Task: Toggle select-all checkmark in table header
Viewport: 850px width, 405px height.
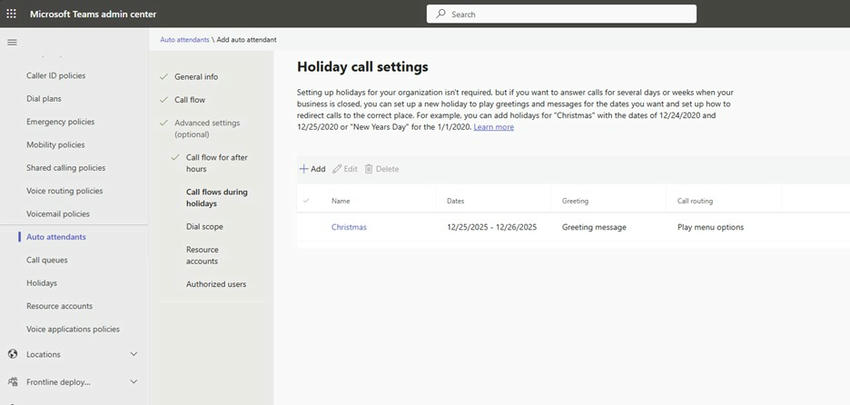Action: 306,201
